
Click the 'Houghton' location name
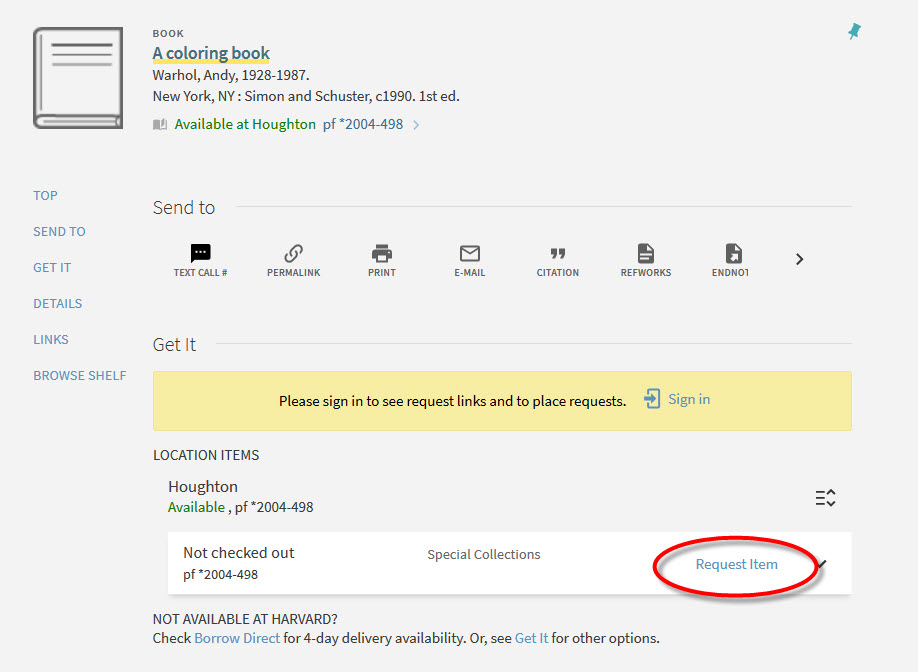click(x=203, y=487)
